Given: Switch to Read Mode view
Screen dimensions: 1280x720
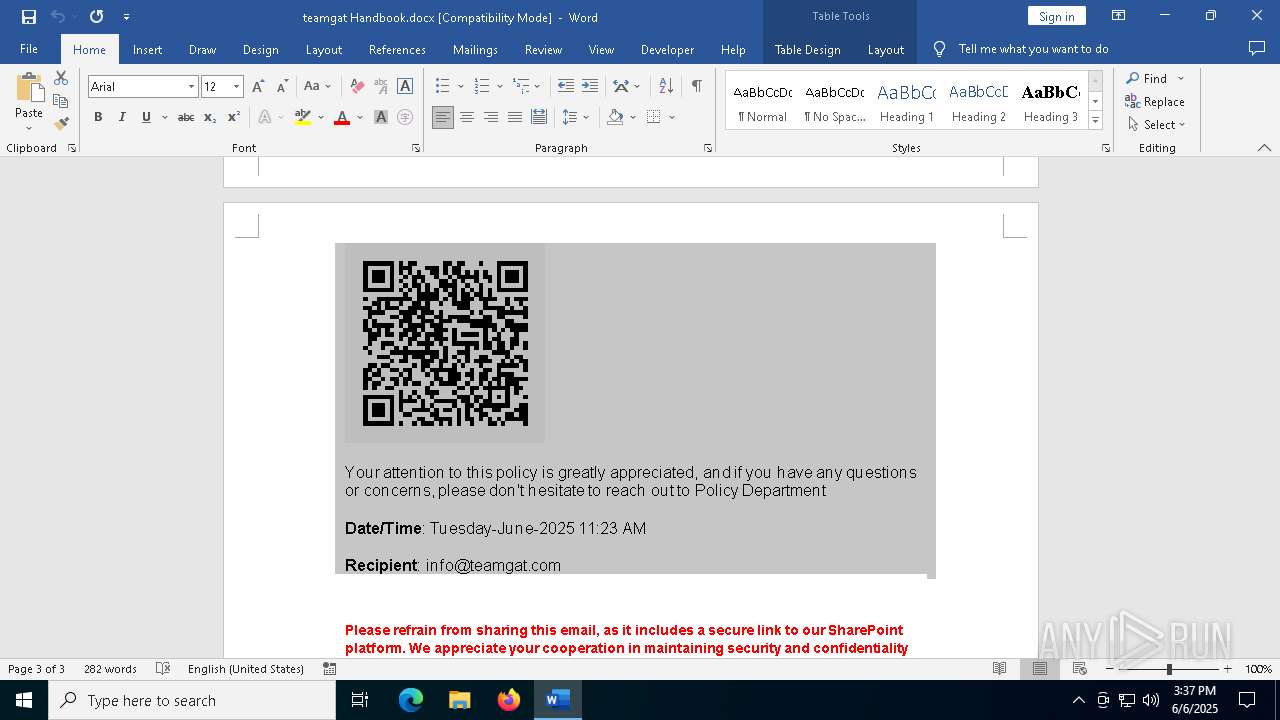Looking at the screenshot, I should coord(999,669).
